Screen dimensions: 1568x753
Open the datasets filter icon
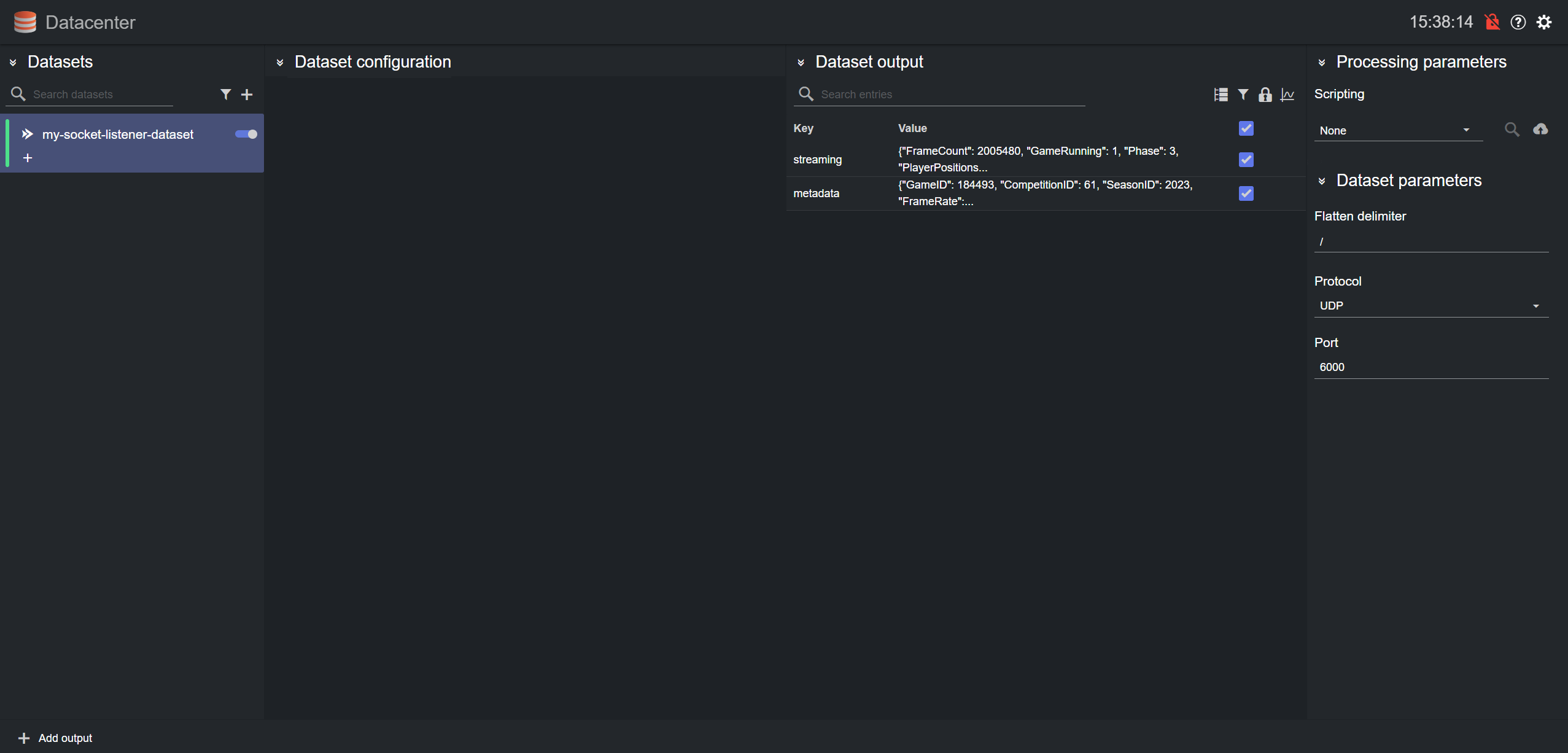point(225,94)
